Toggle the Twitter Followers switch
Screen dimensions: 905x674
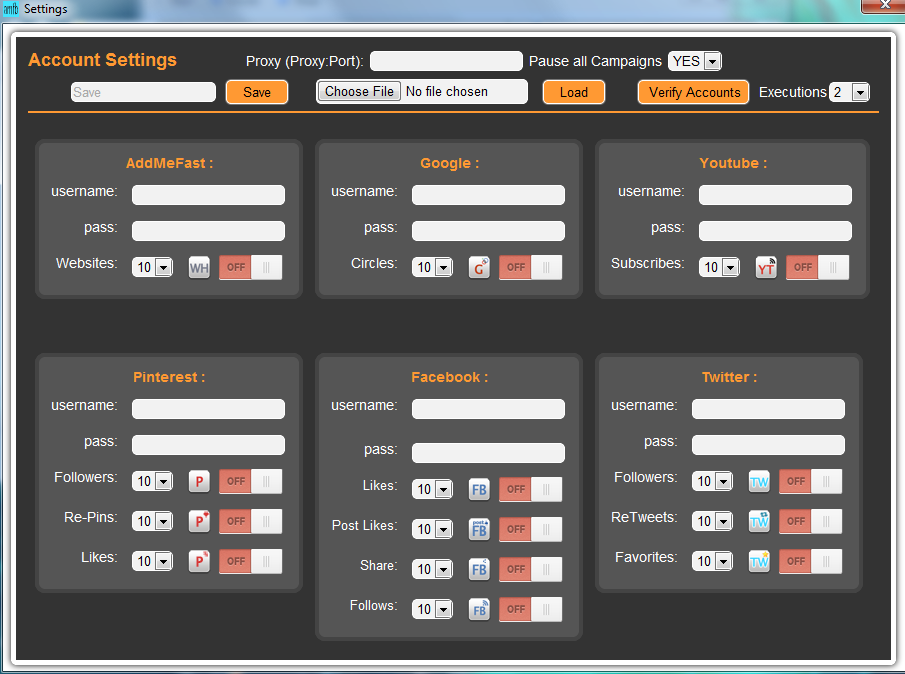[810, 481]
